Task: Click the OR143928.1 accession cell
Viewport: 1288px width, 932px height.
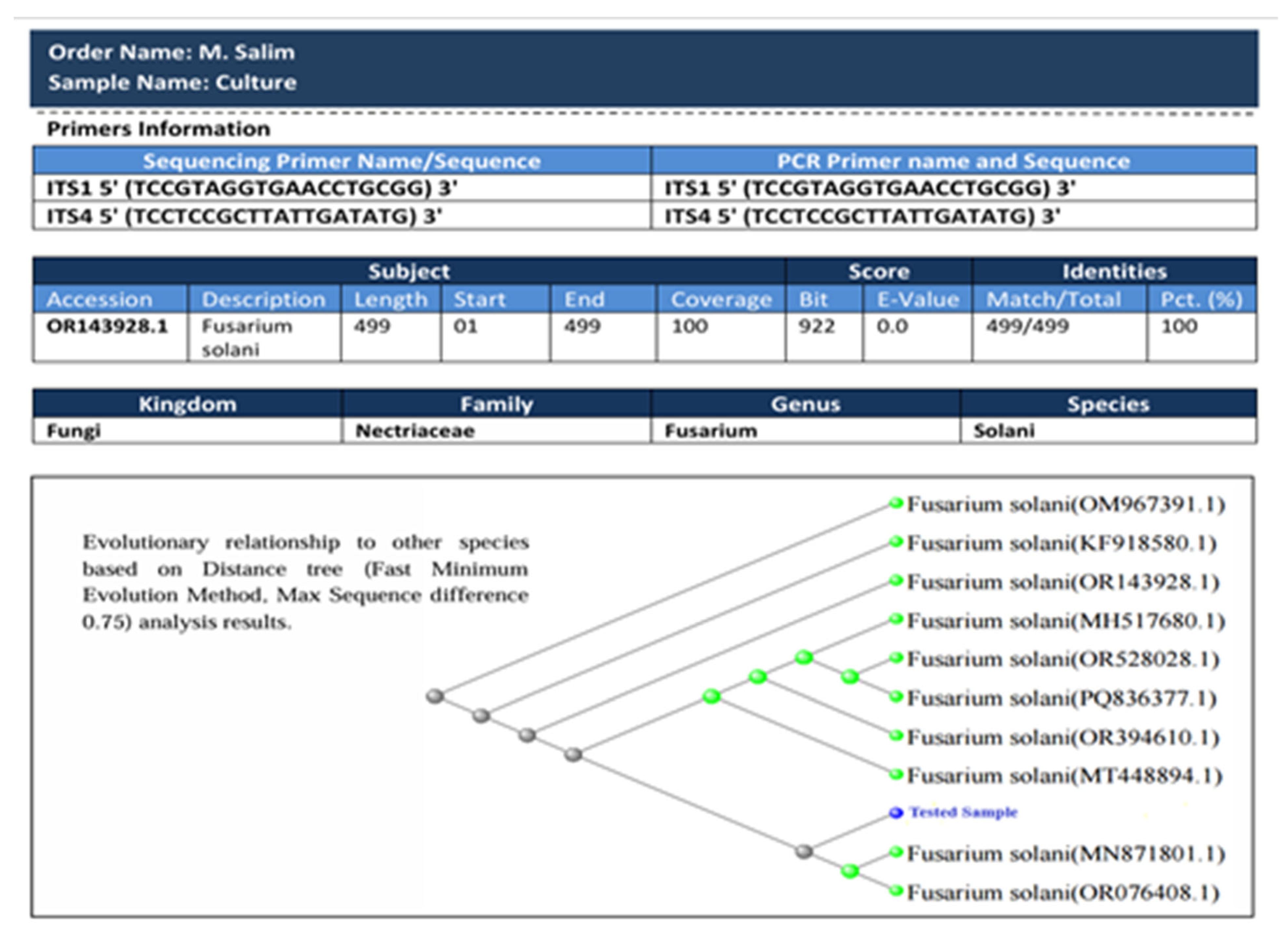Action: (107, 327)
